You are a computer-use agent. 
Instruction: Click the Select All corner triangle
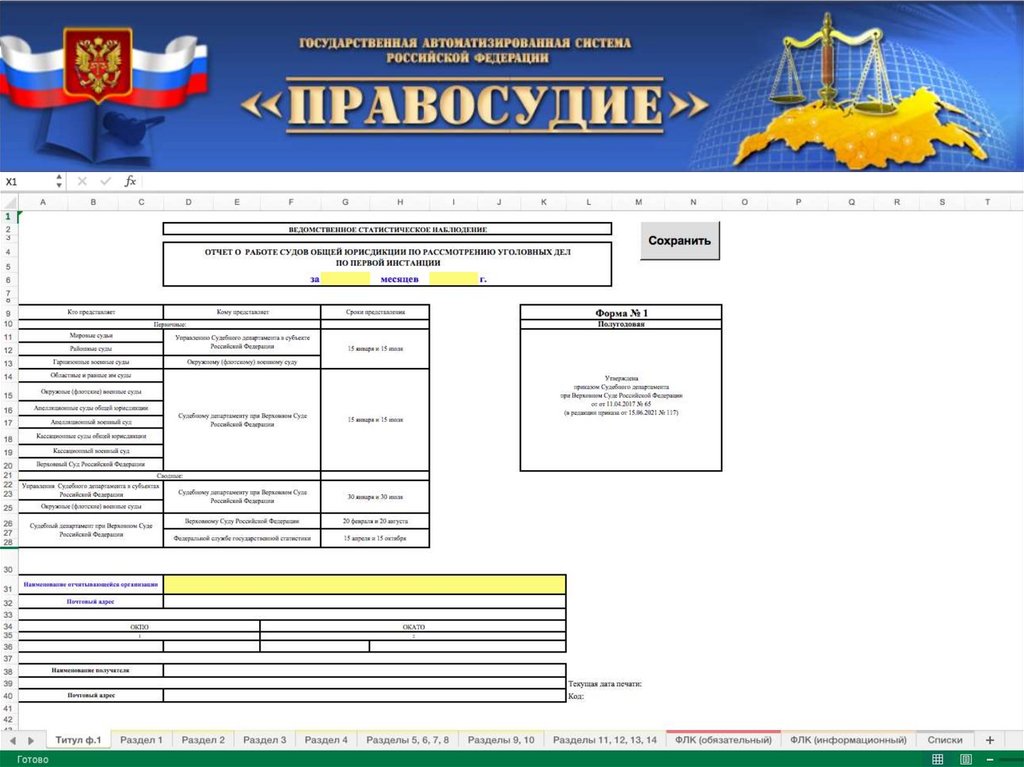[x=9, y=203]
